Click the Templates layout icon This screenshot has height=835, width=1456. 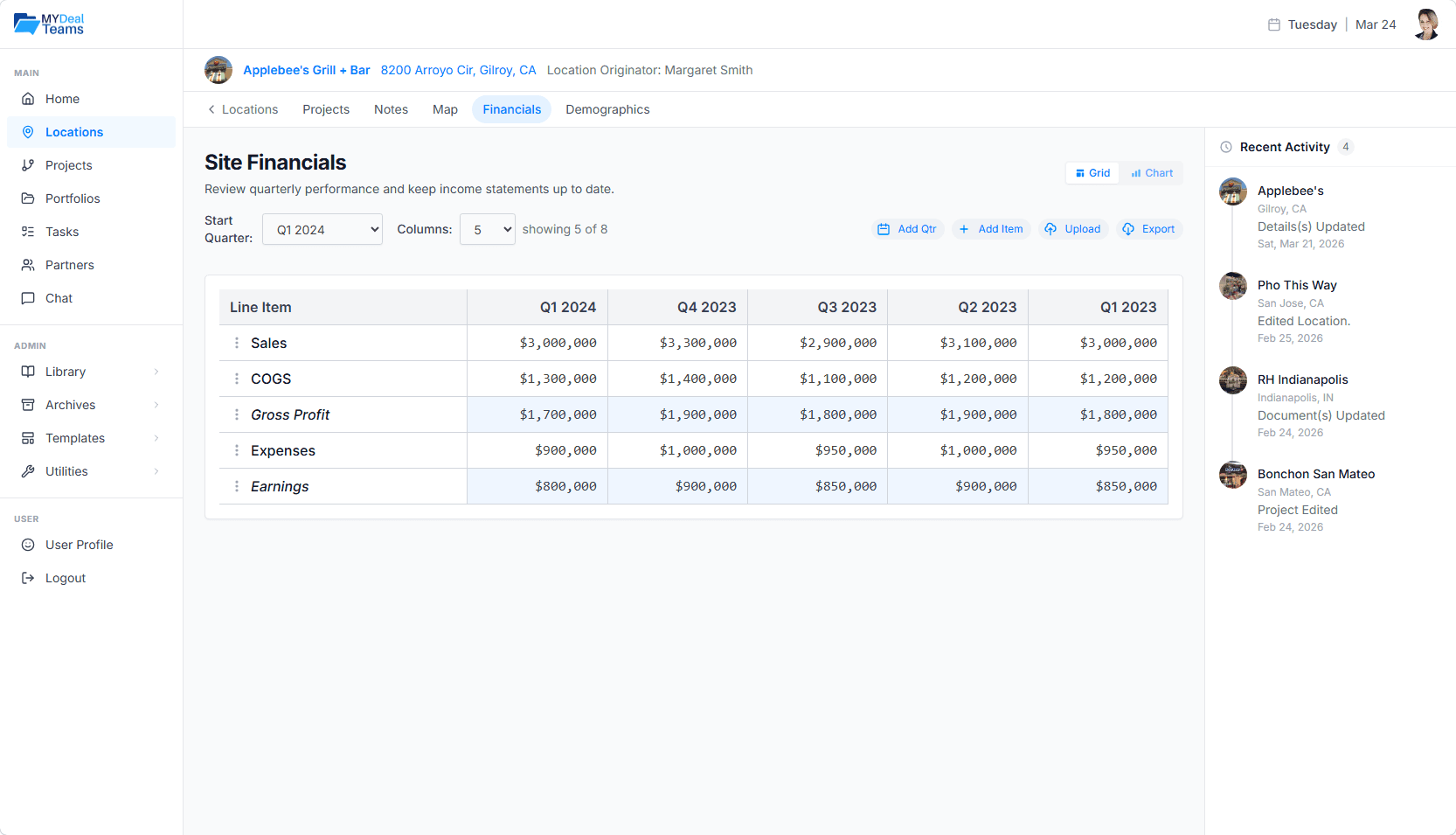[28, 438]
